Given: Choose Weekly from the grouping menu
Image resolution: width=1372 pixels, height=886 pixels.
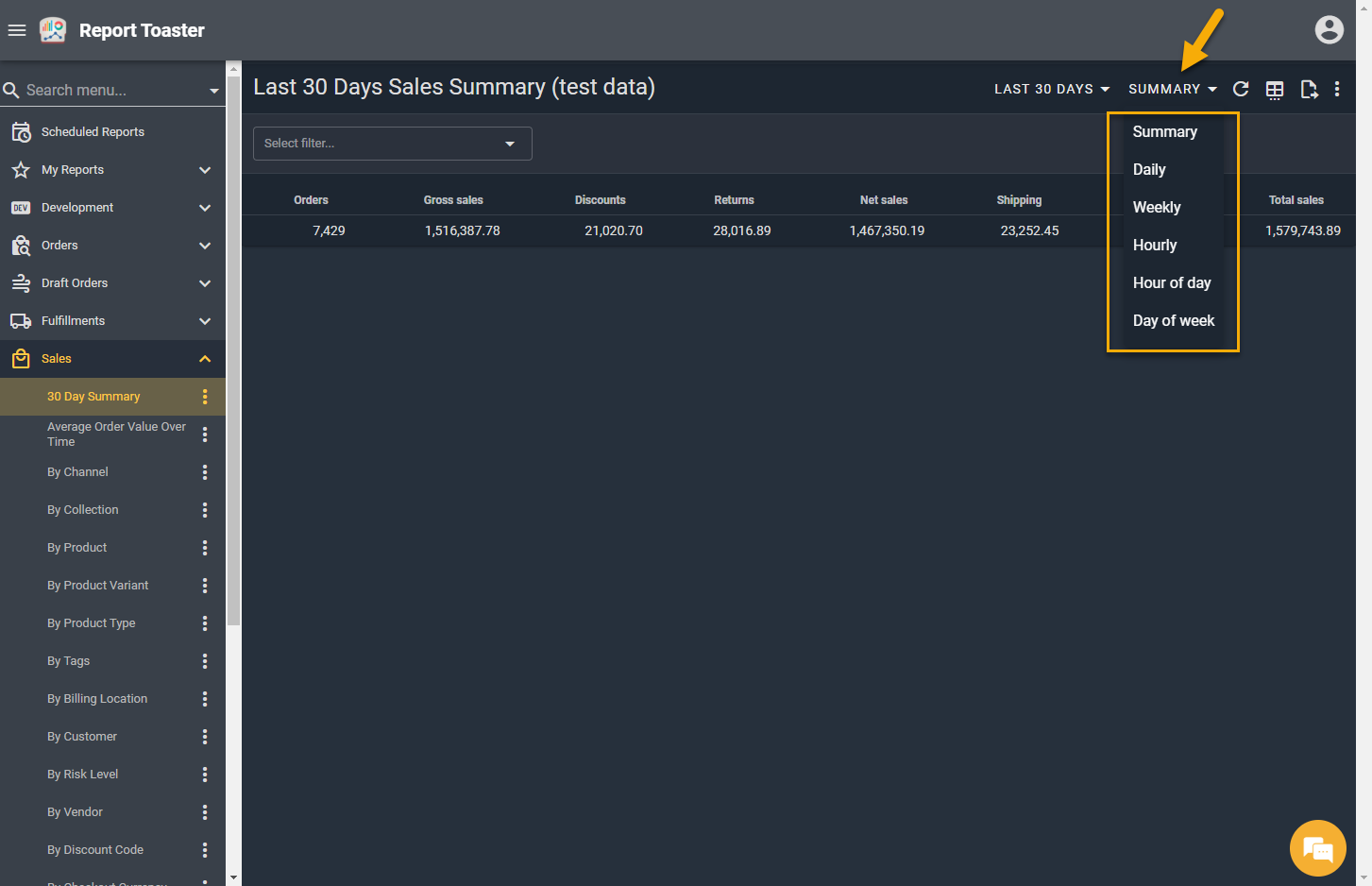Looking at the screenshot, I should [x=1157, y=208].
